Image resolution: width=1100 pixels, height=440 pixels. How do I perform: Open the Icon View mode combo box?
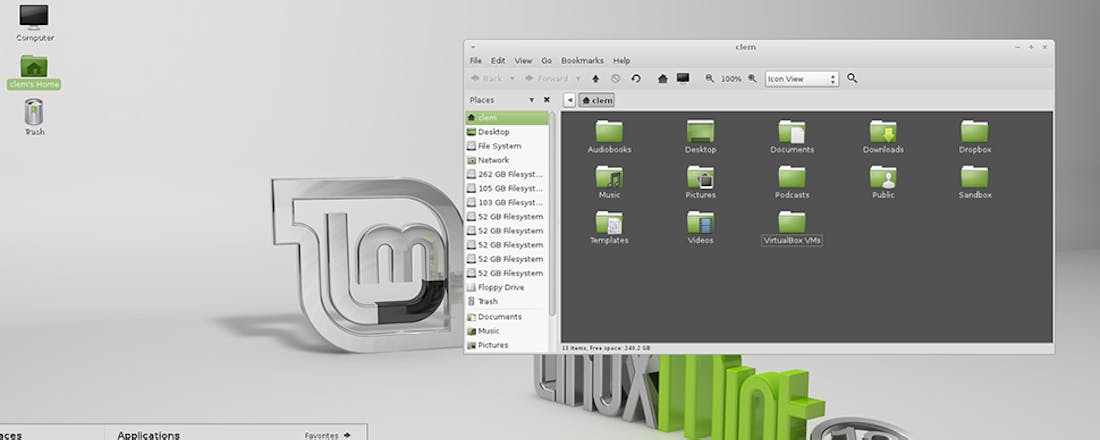[801, 79]
